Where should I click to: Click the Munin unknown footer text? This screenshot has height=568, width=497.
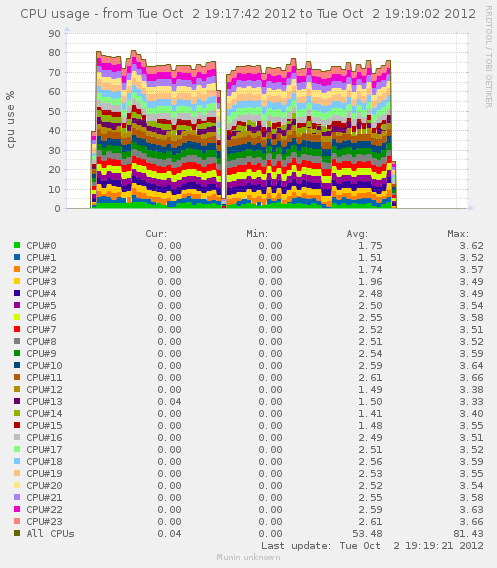(x=248, y=557)
